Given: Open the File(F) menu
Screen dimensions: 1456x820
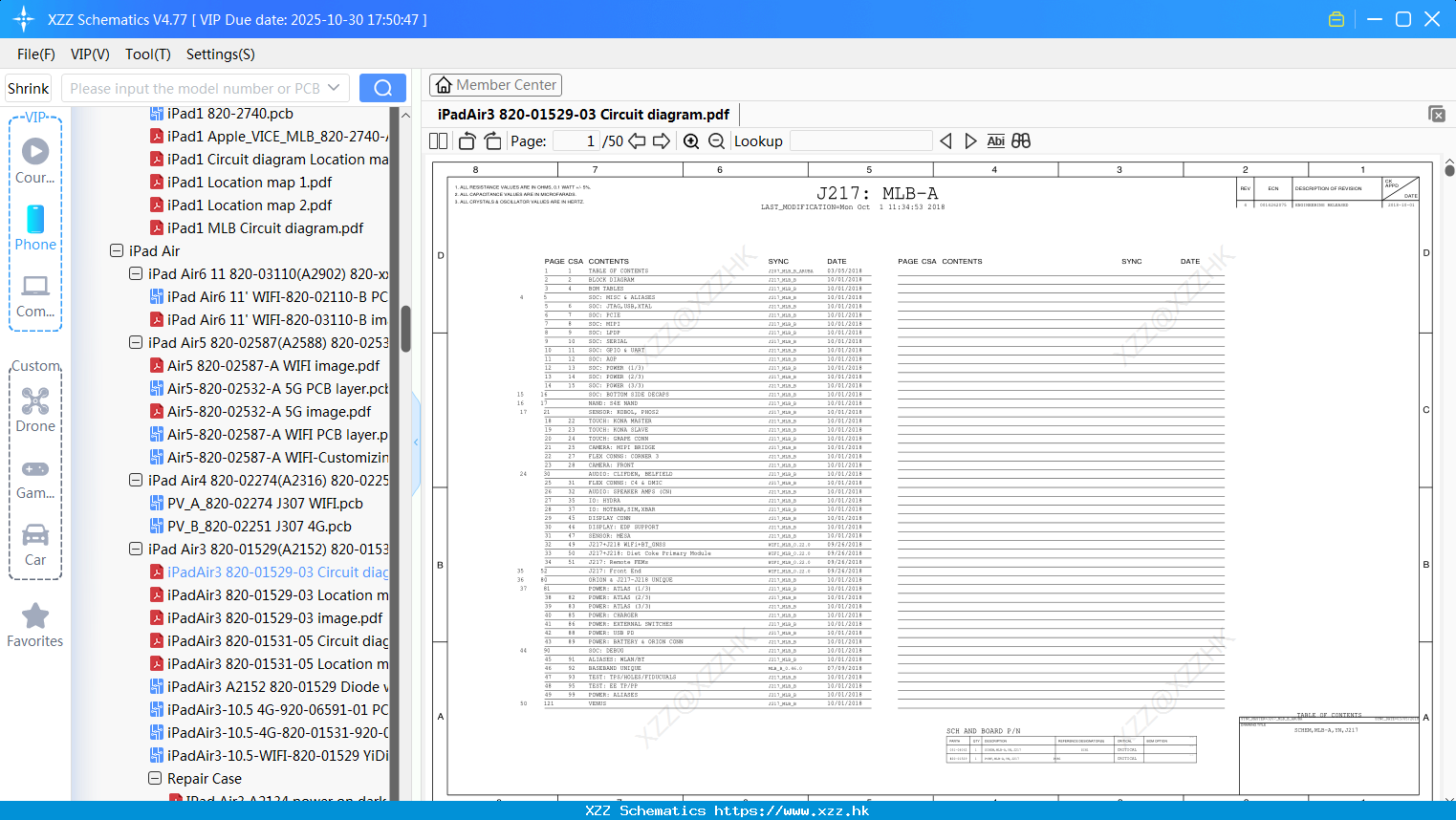Looking at the screenshot, I should click(x=36, y=54).
